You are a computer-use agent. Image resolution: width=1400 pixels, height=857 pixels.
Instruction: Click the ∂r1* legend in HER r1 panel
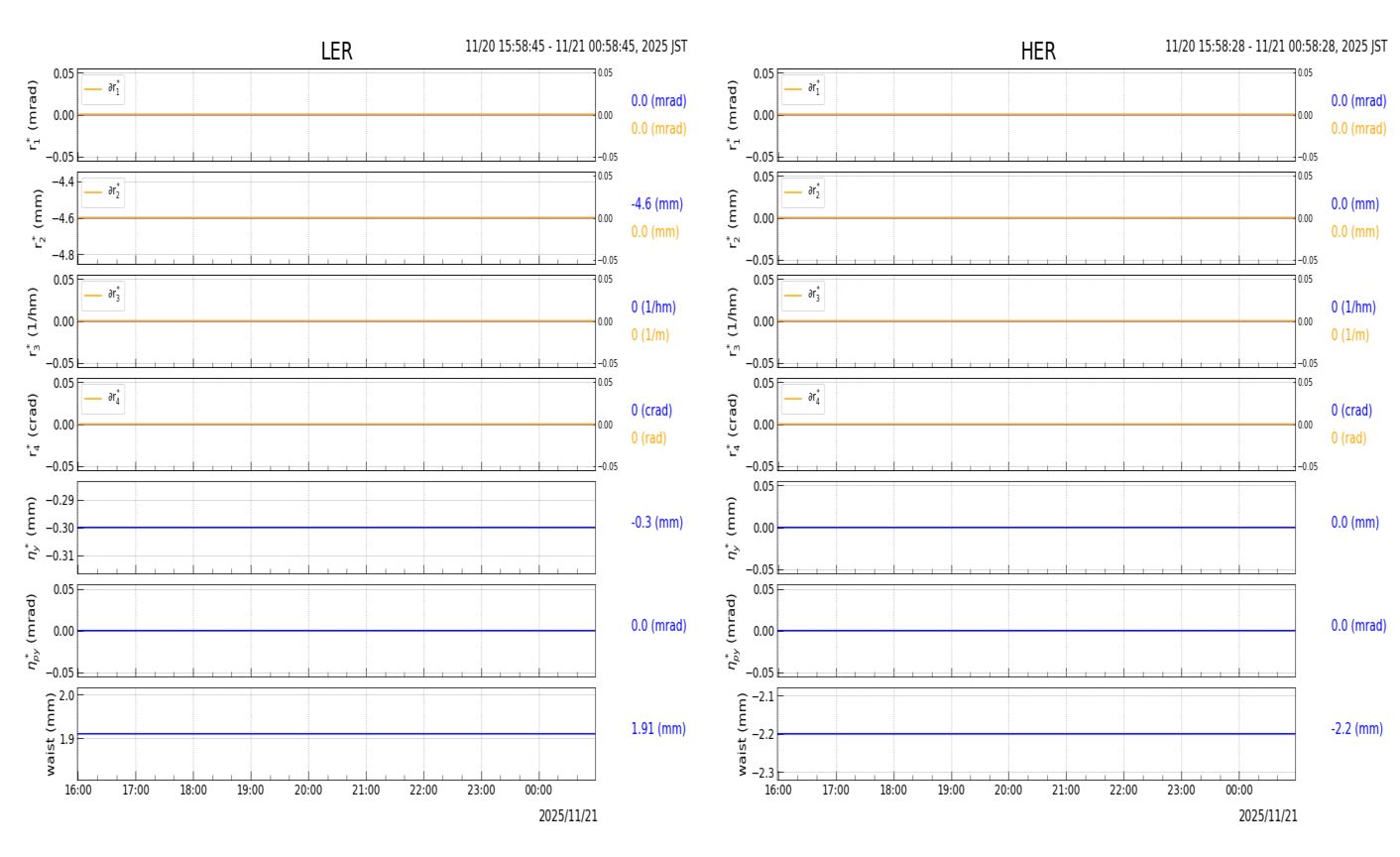coord(803,89)
